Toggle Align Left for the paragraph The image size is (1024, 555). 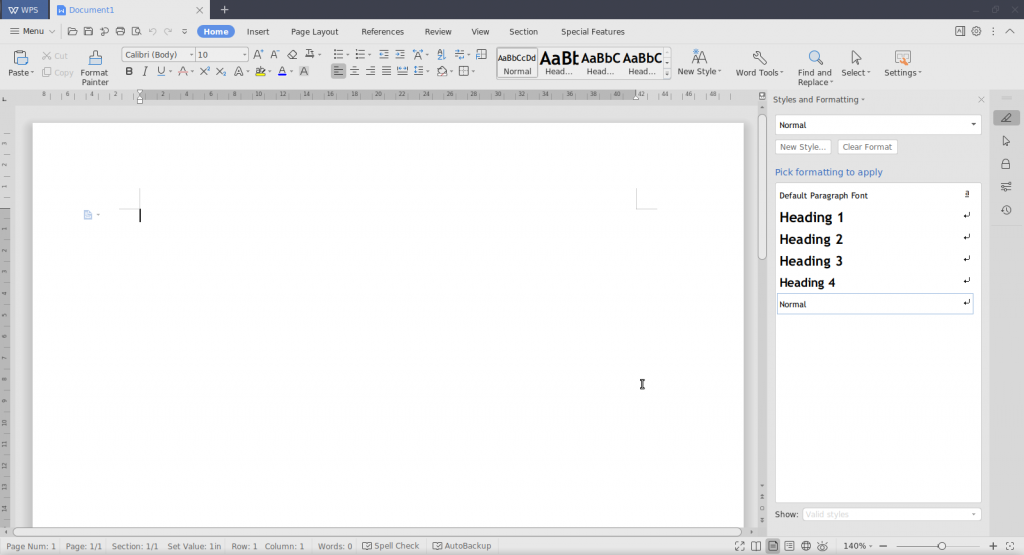[x=338, y=71]
